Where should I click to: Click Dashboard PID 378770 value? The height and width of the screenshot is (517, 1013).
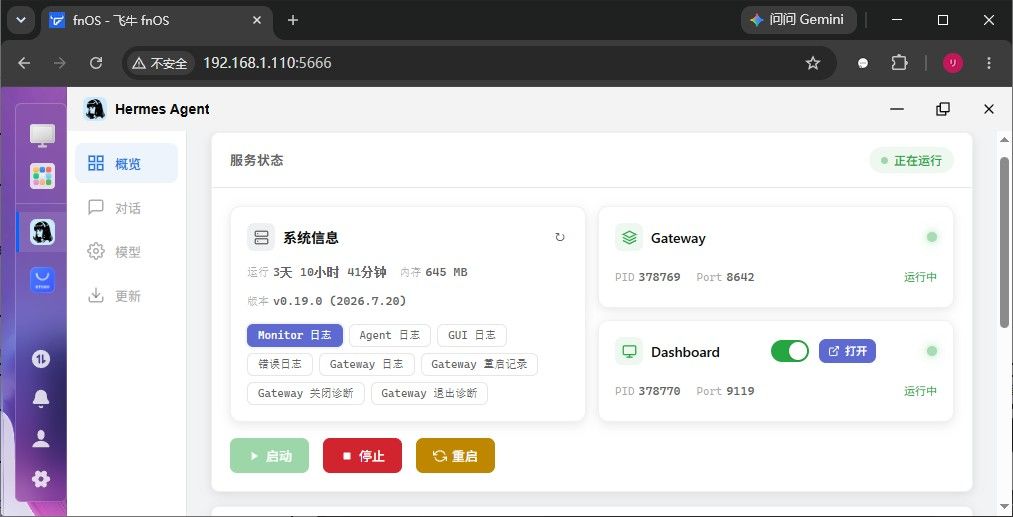point(659,391)
